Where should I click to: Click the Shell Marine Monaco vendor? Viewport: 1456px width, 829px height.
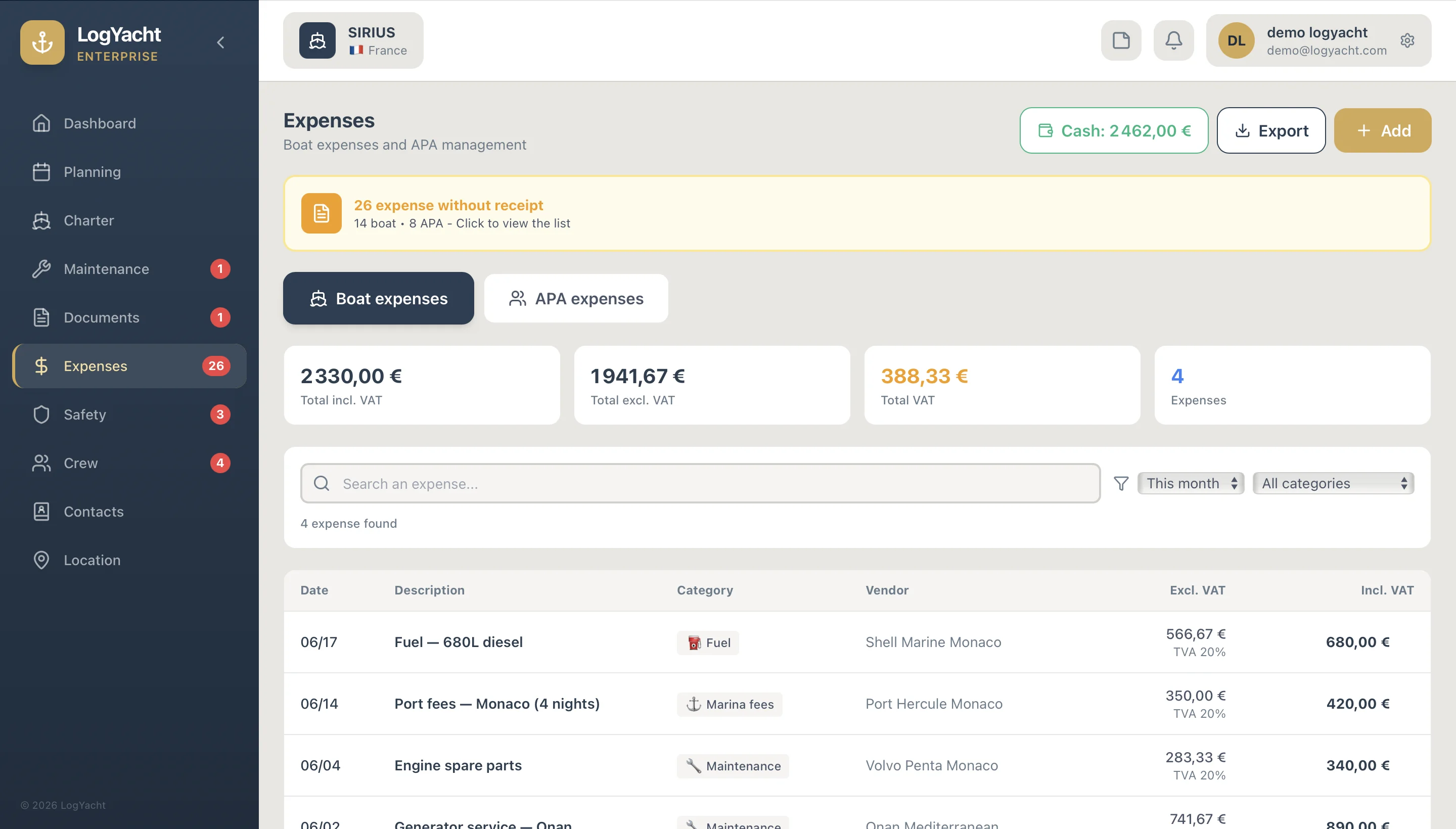coord(933,642)
